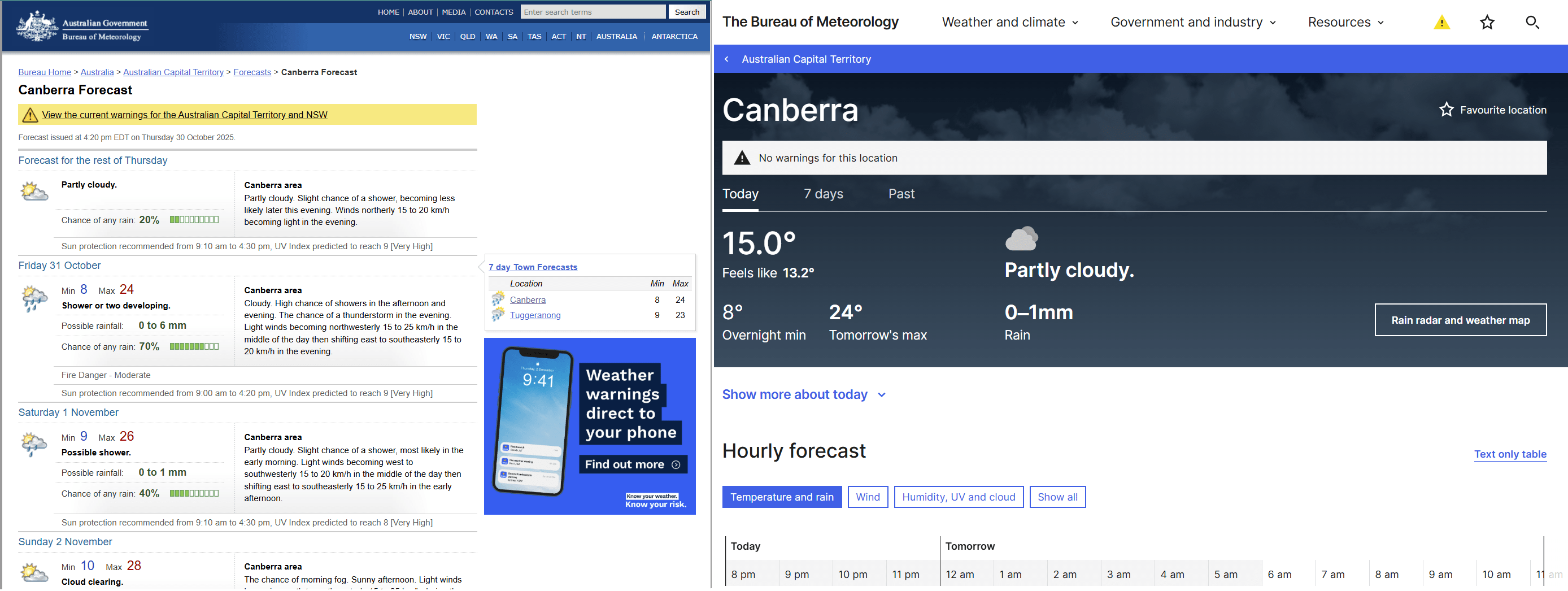Click the weather icon beside Canberra in town forecasts
The height and width of the screenshot is (591, 1568).
[x=499, y=299]
